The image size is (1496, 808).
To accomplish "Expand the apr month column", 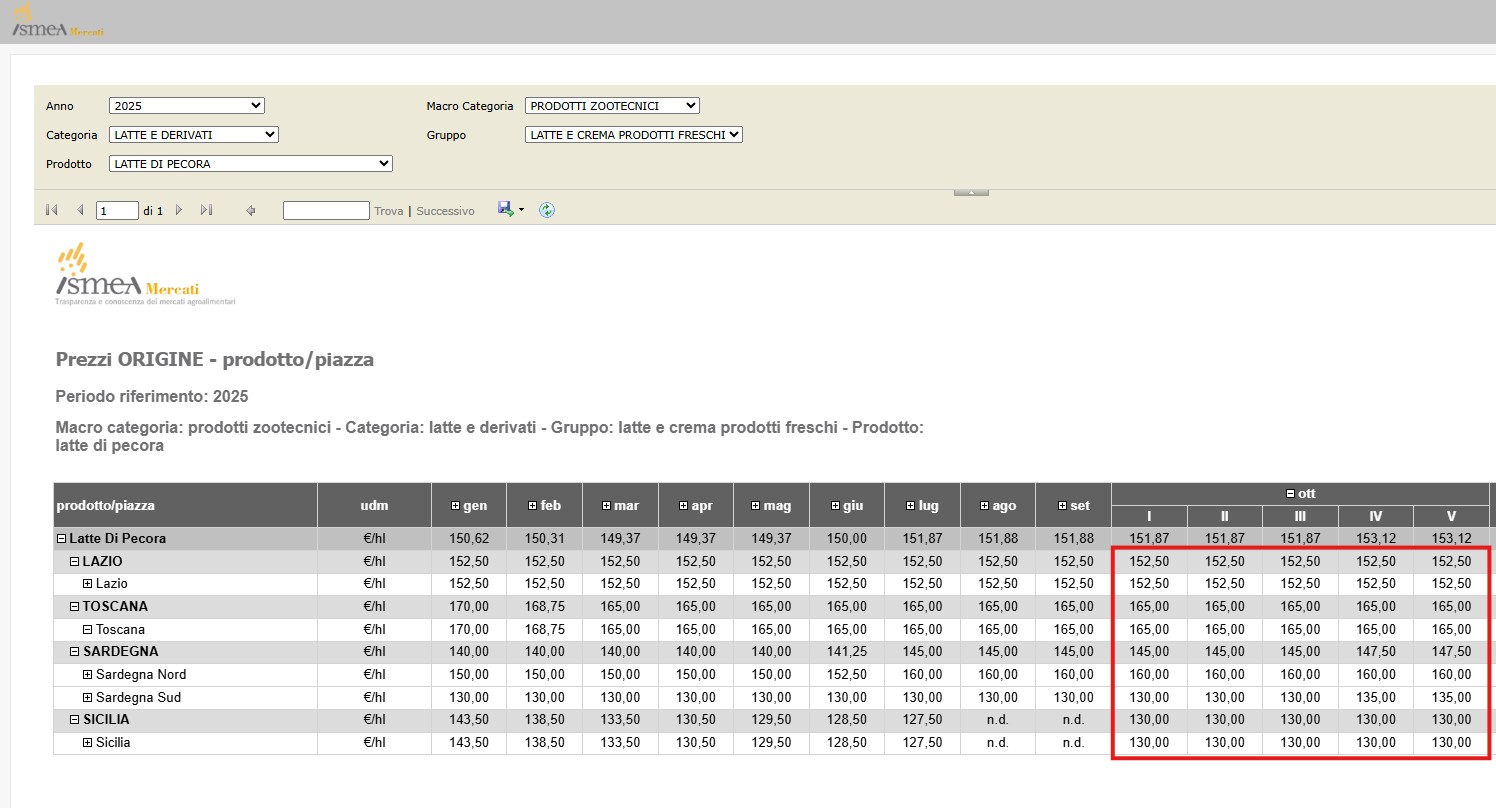I will [x=683, y=506].
